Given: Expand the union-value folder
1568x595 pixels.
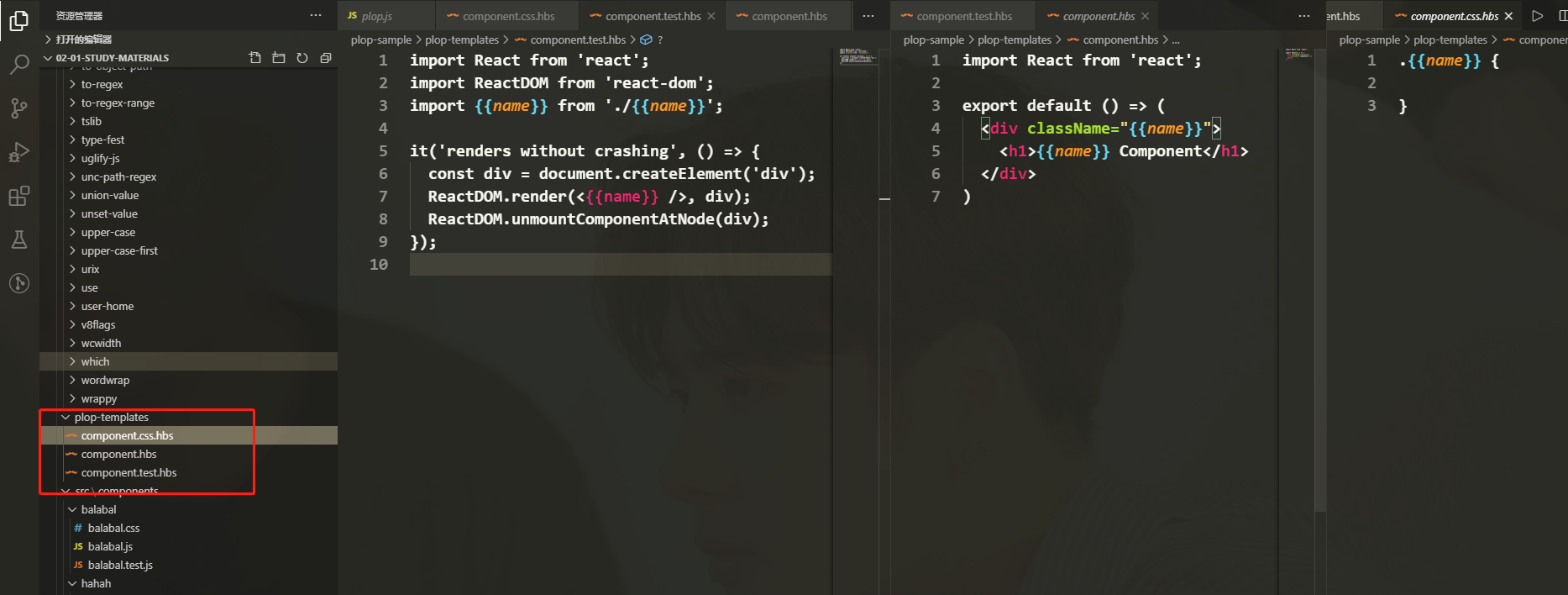Looking at the screenshot, I should [x=188, y=195].
